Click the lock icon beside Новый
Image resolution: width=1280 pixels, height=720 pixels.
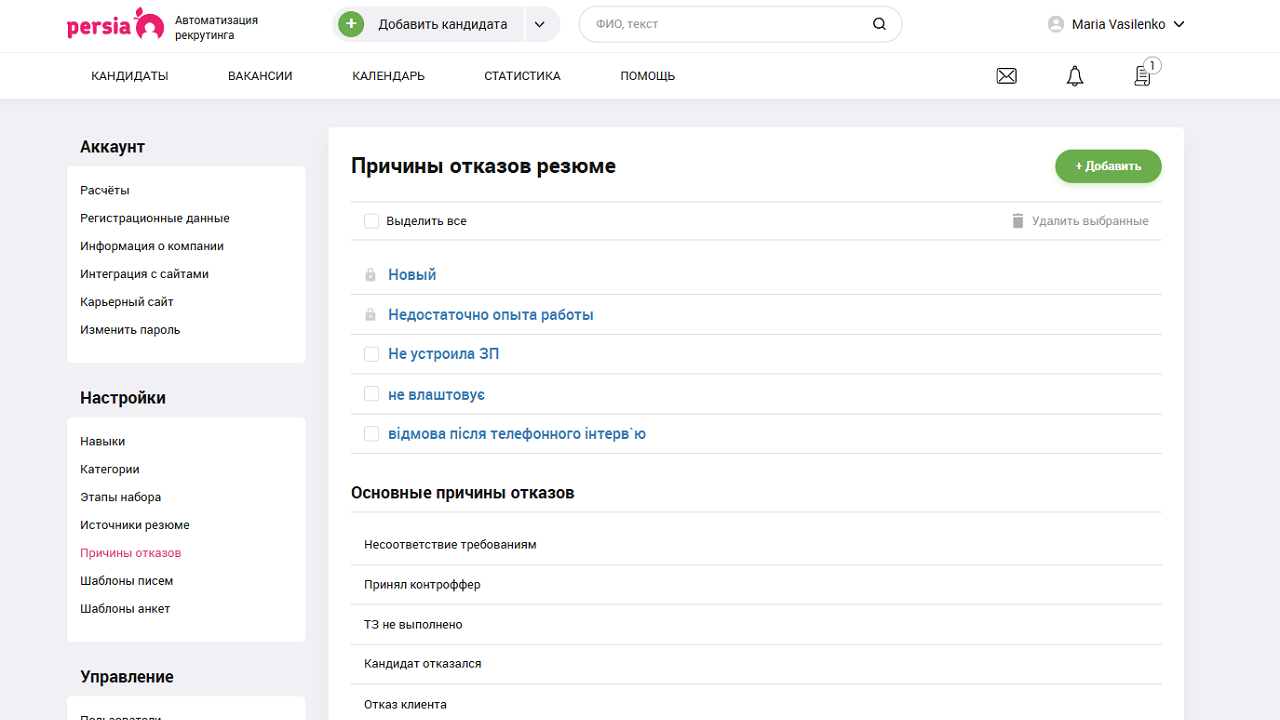coord(371,273)
